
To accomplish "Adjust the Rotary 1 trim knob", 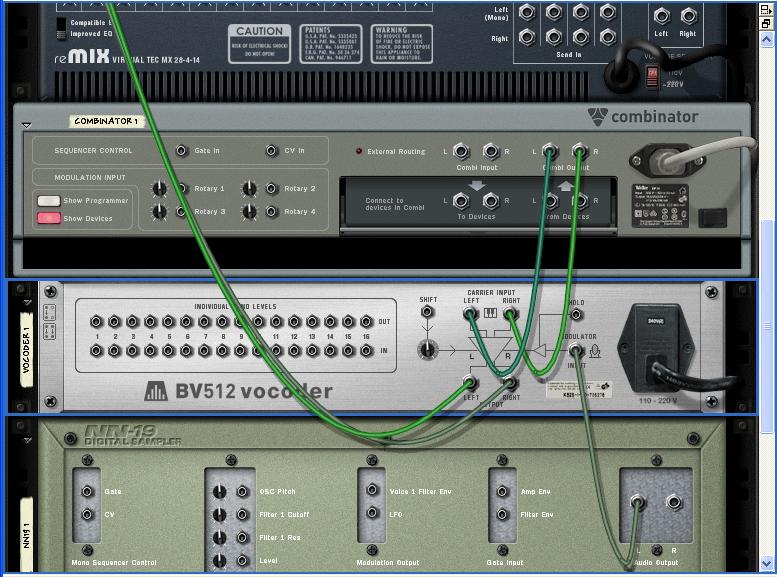I will tap(159, 188).
